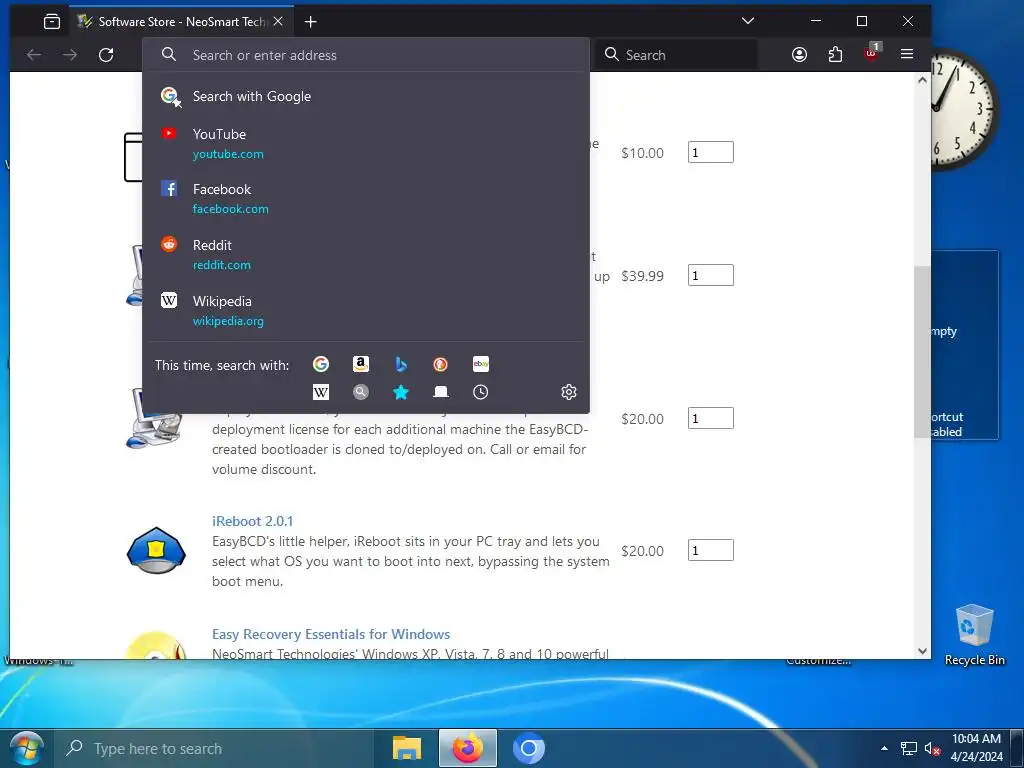The image size is (1024, 768).
Task: Focus the address bar Search or enter address
Action: (366, 55)
